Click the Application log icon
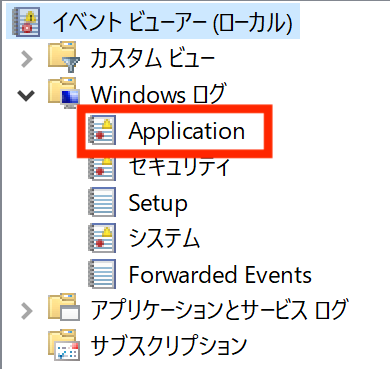 [102, 130]
